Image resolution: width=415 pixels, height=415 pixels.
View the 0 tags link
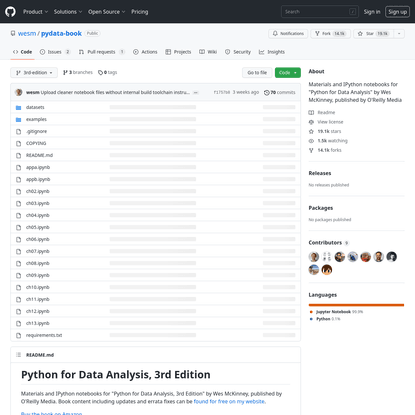(x=107, y=72)
